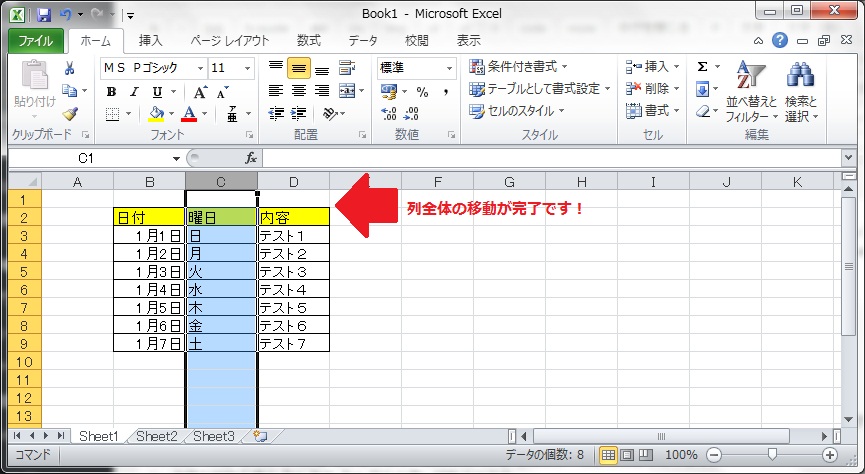Click the AutoSum sigma icon
865x474 pixels.
(702, 67)
